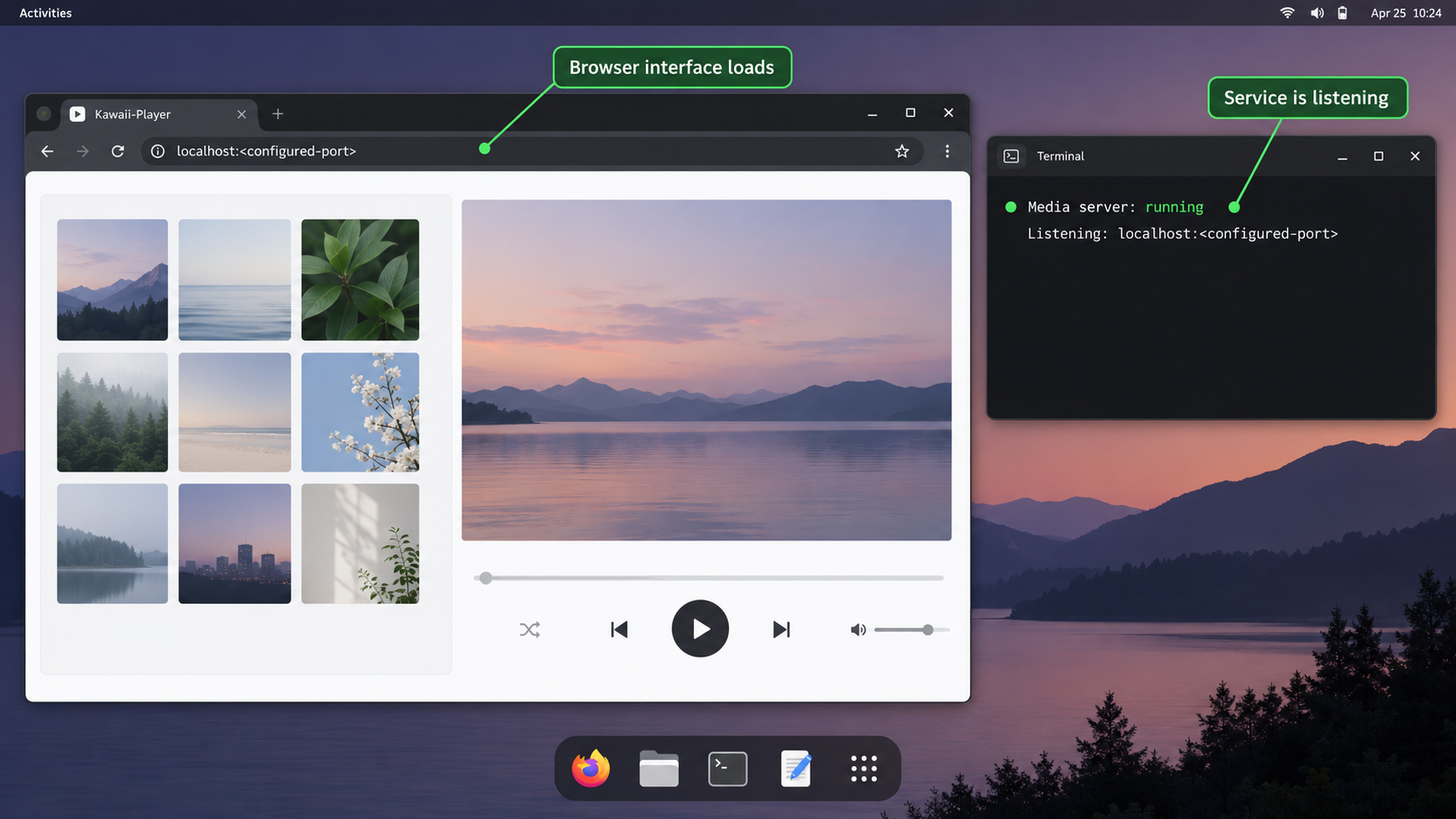1456x819 pixels.
Task: Skip to the previous track
Action: click(619, 629)
